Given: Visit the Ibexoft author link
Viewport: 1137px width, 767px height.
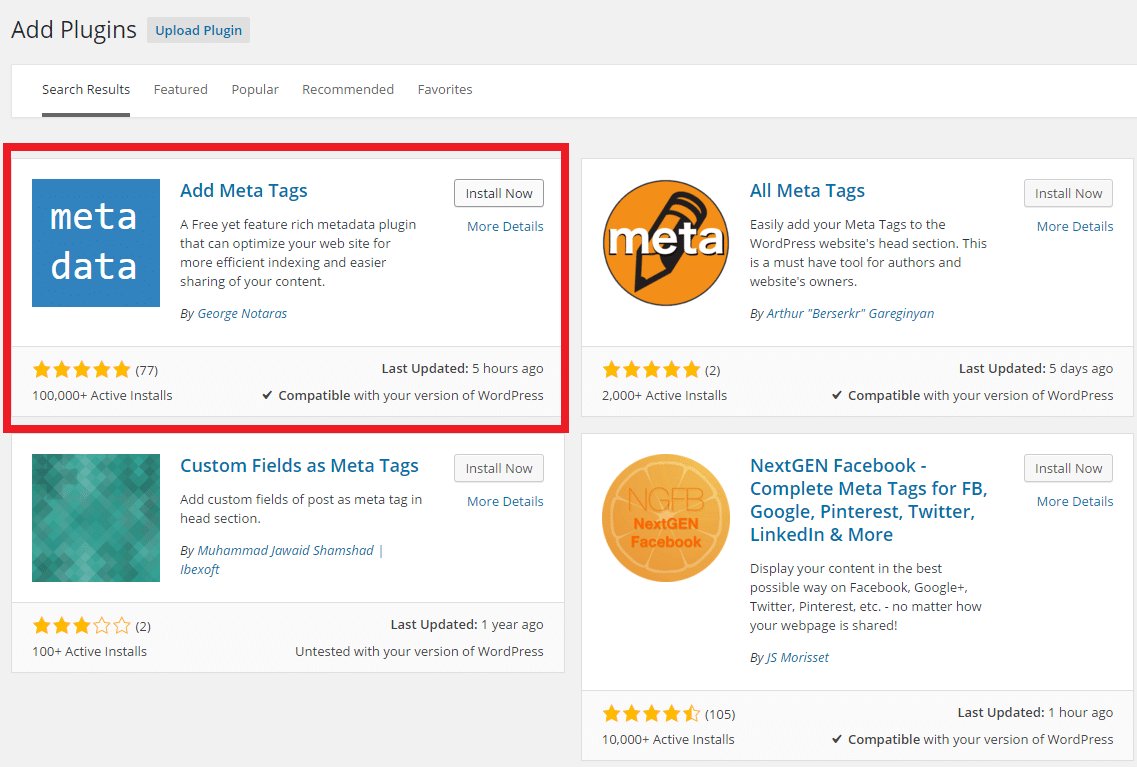Looking at the screenshot, I should 199,570.
